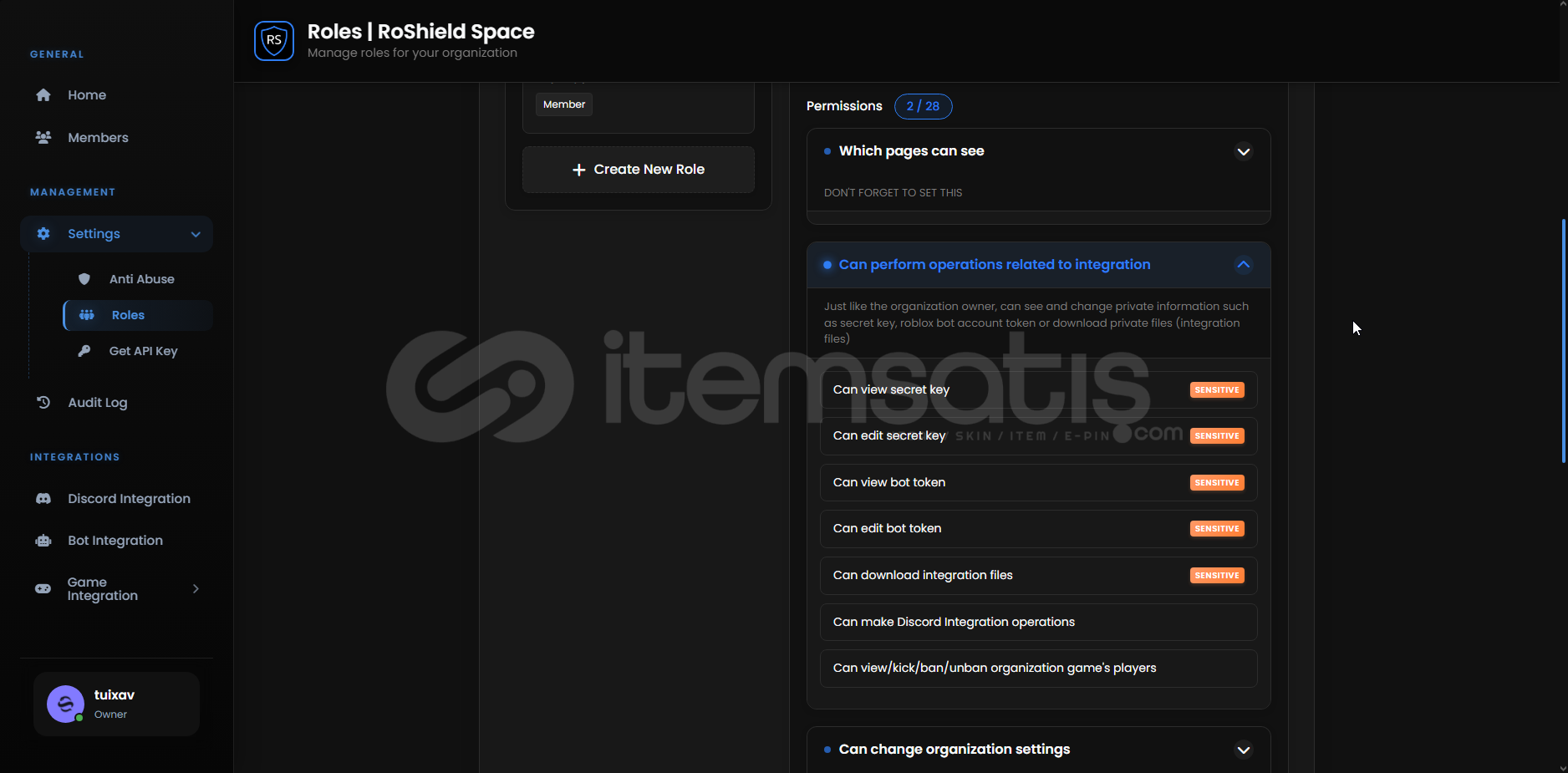This screenshot has height=773, width=1568.
Task: Click the Get API Key key icon
Action: click(x=84, y=351)
